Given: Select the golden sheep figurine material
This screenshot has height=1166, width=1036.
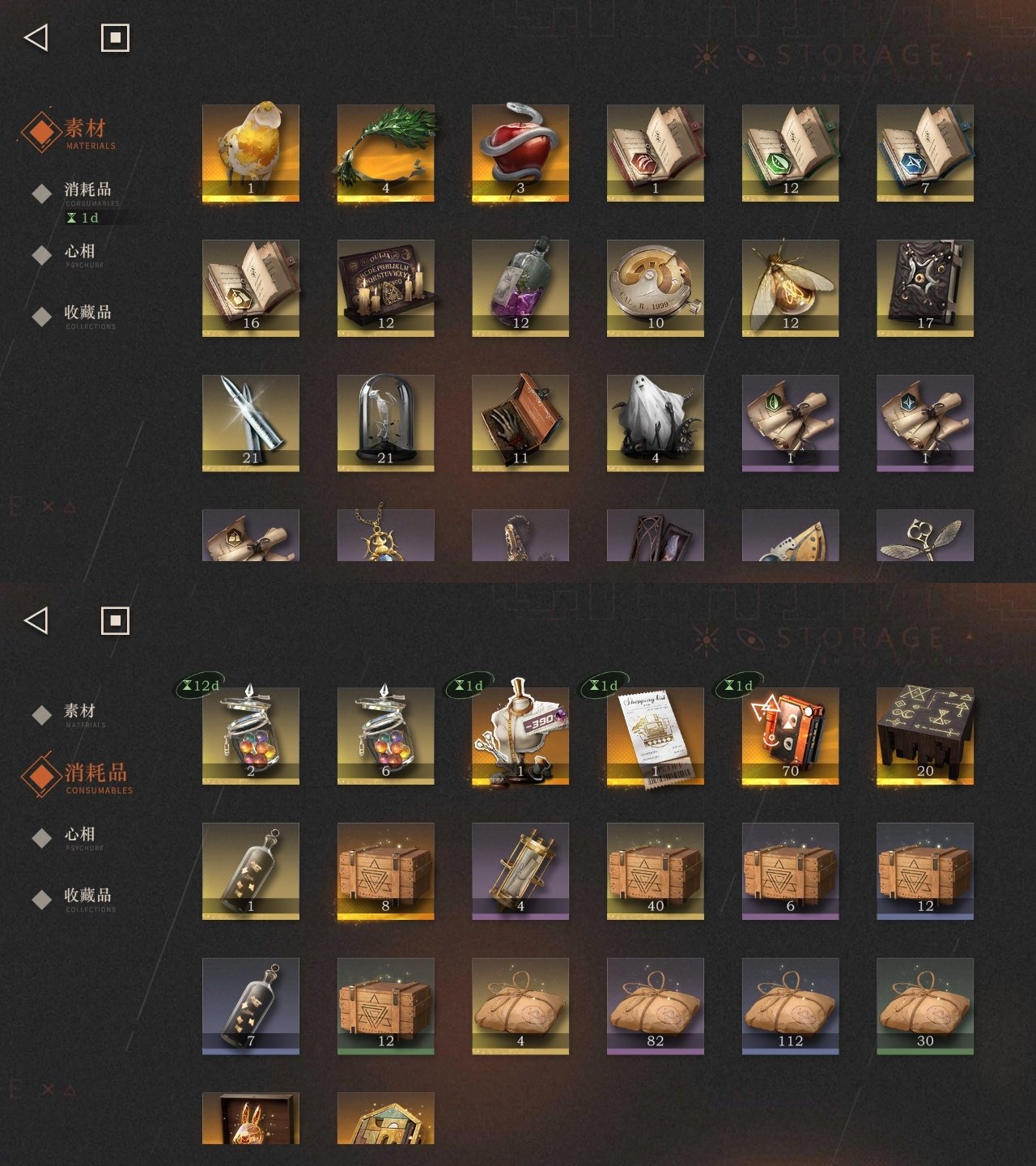Looking at the screenshot, I should (x=250, y=153).
